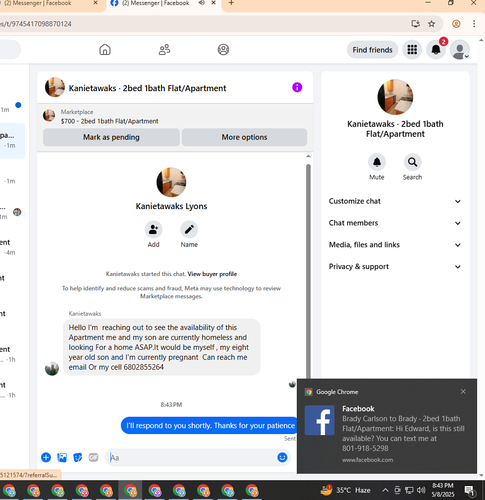This screenshot has height=500, width=485.
Task: Open more actions plus icon in composer
Action: click(46, 457)
